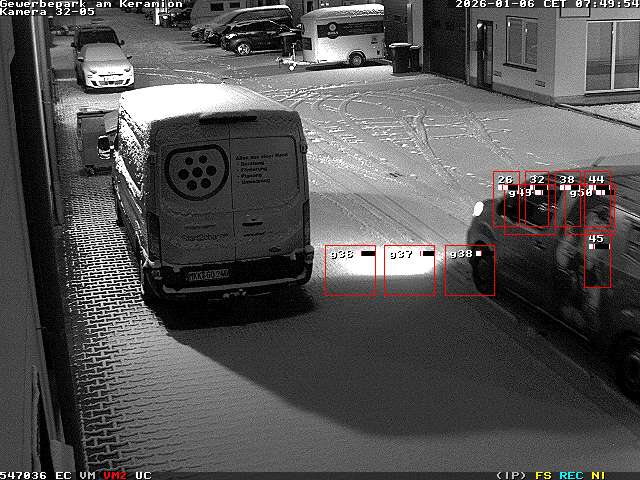
Task: Select the g37 detection zone box
Action: [x=409, y=270]
